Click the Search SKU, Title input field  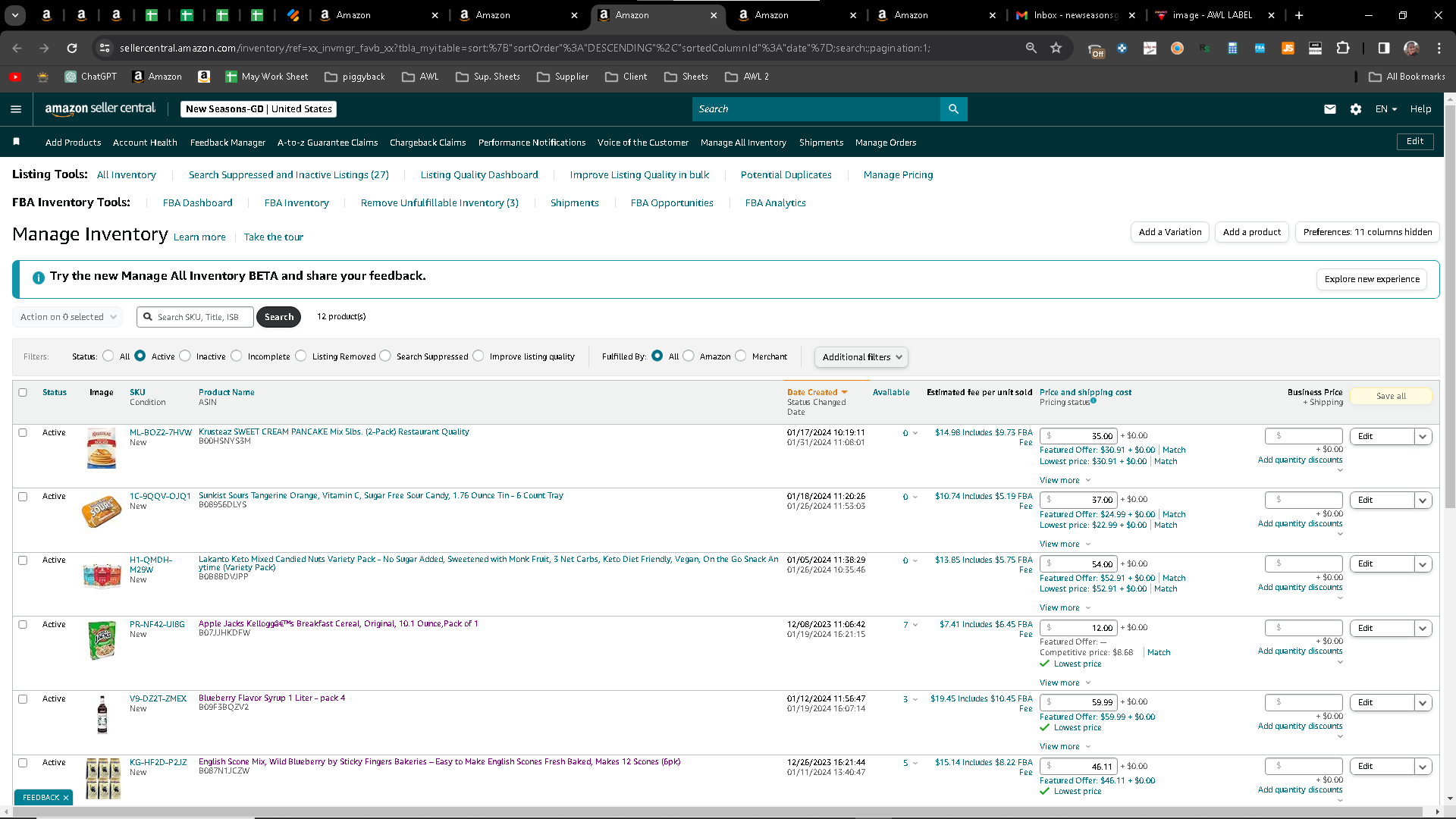(x=195, y=317)
